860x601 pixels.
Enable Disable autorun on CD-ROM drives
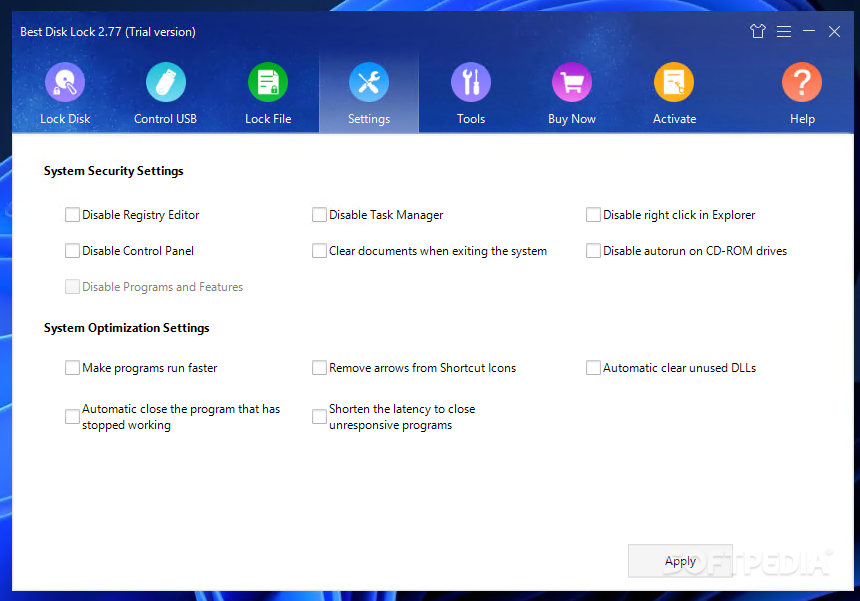tap(593, 251)
